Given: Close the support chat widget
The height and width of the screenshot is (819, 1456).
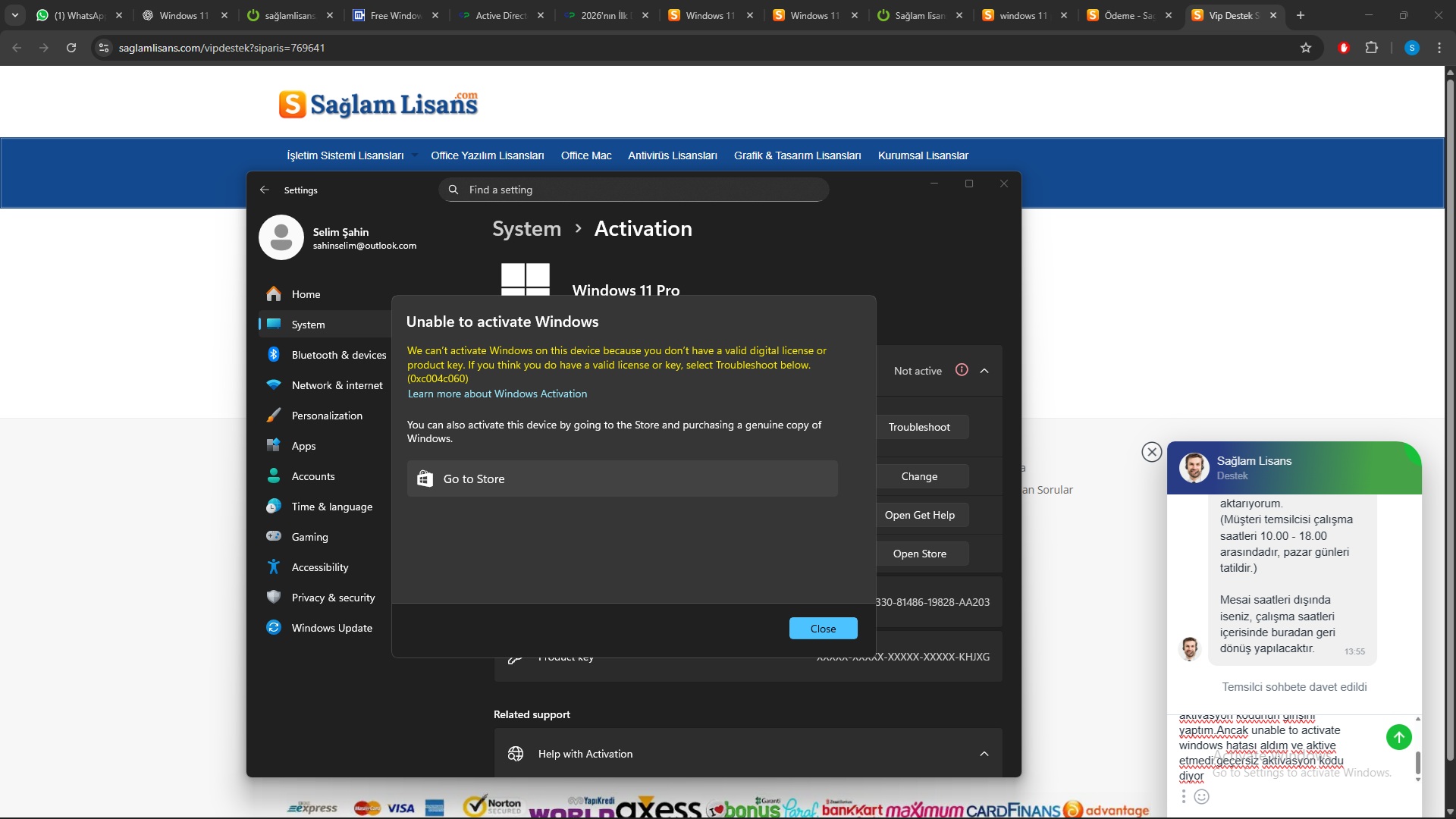Looking at the screenshot, I should [x=1152, y=452].
